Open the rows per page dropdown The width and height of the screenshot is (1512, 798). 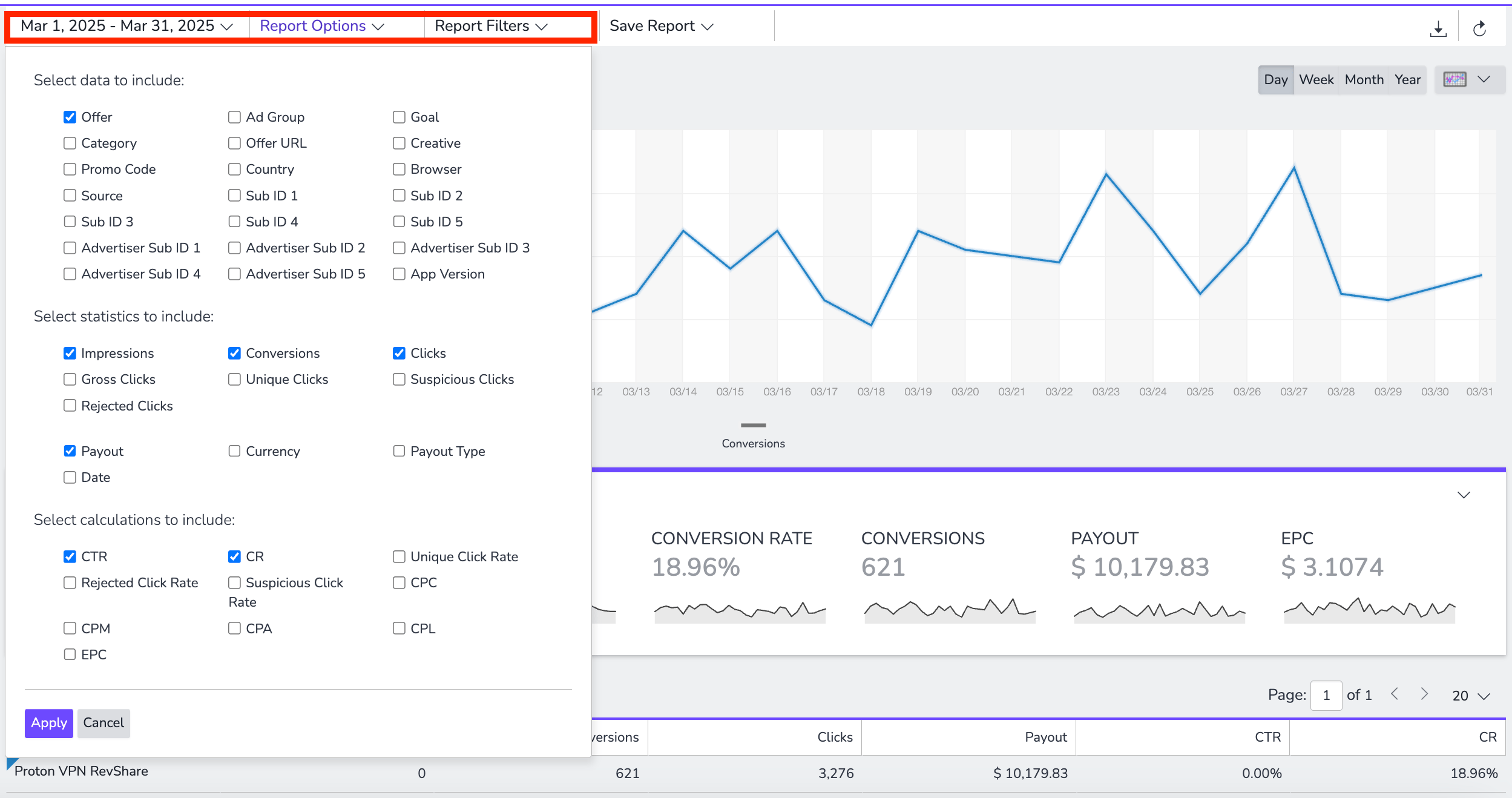click(1470, 696)
